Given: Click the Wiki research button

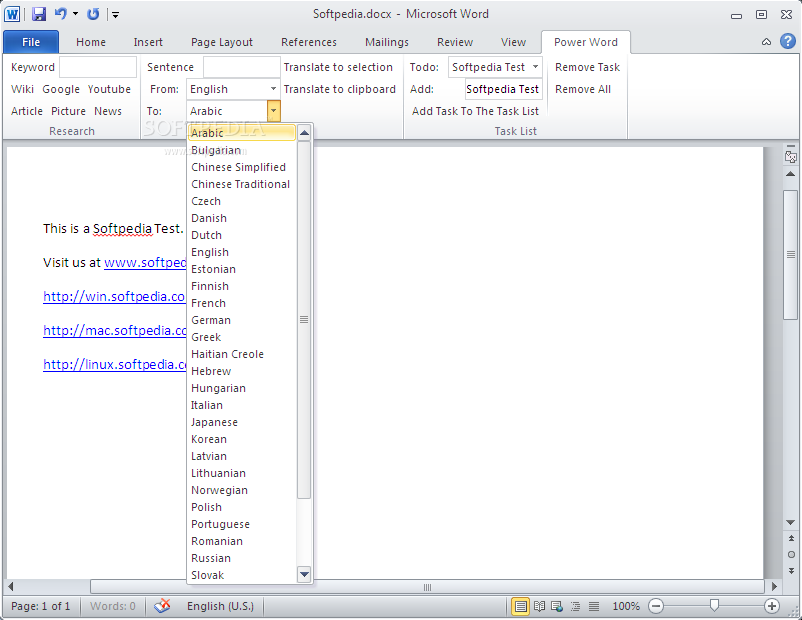Looking at the screenshot, I should click(23, 89).
